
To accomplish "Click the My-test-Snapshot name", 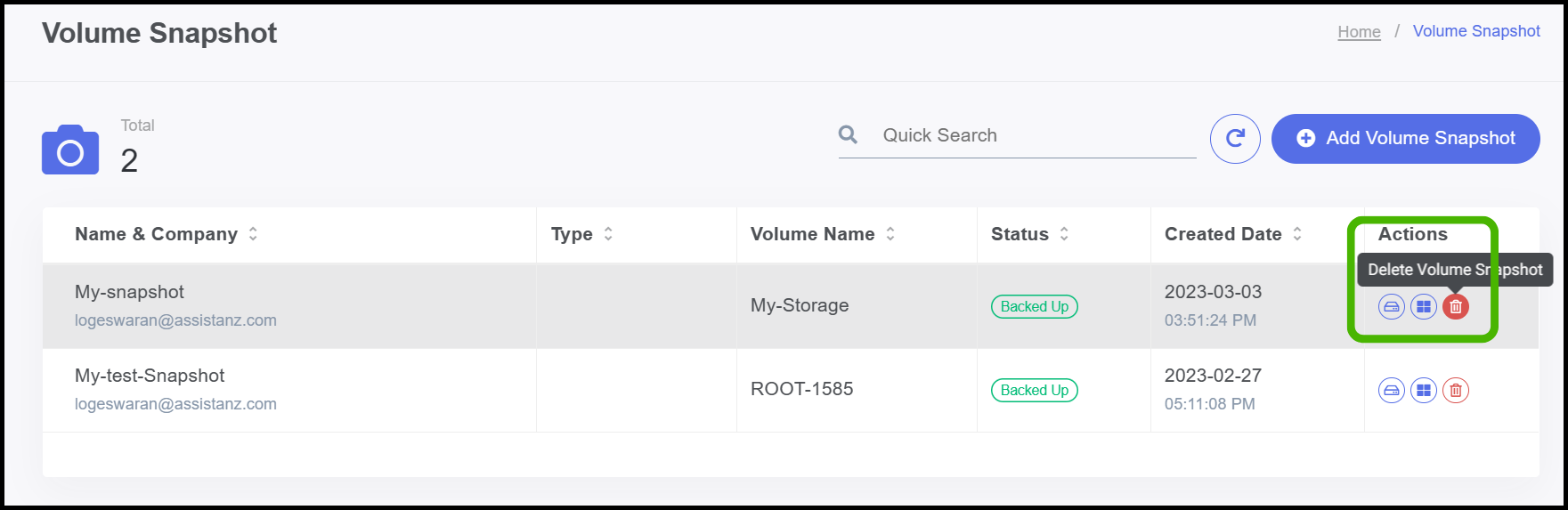I will pos(150,376).
